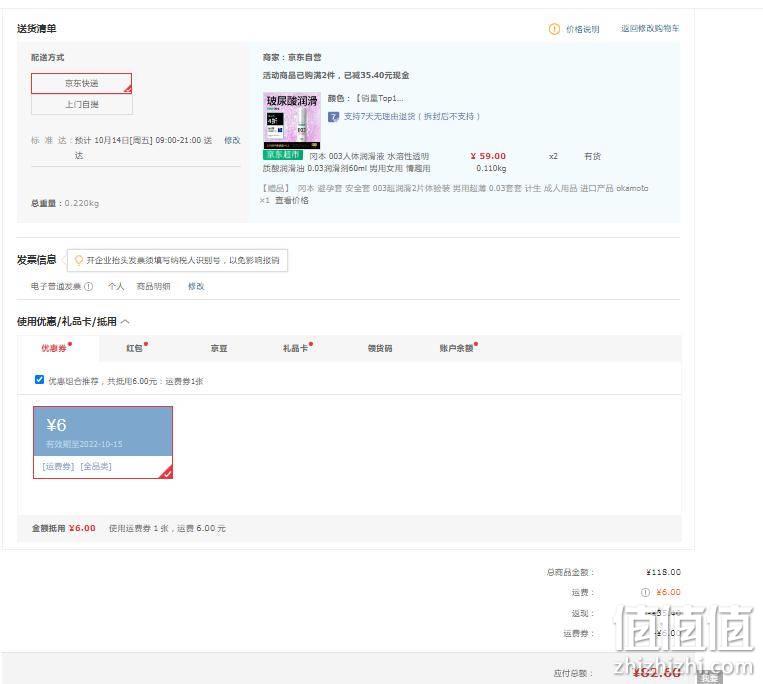The width and height of the screenshot is (763, 684).
Task: Click the 7-day return policy icon
Action: click(x=333, y=117)
